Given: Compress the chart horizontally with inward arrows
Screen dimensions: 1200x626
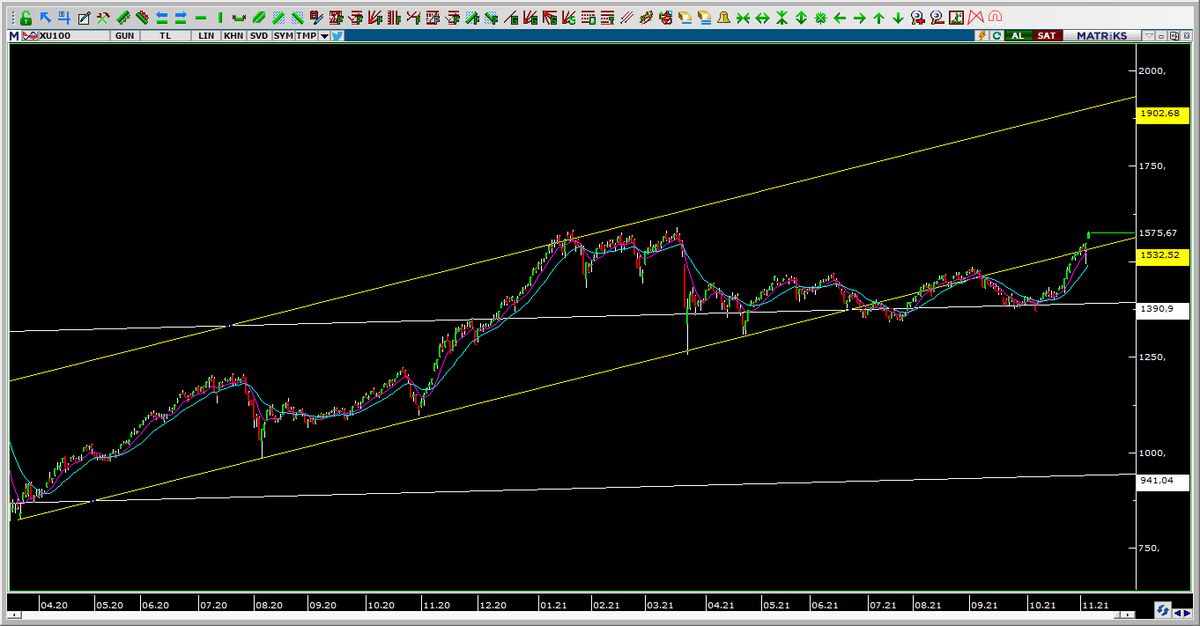Looking at the screenshot, I should (x=743, y=18).
